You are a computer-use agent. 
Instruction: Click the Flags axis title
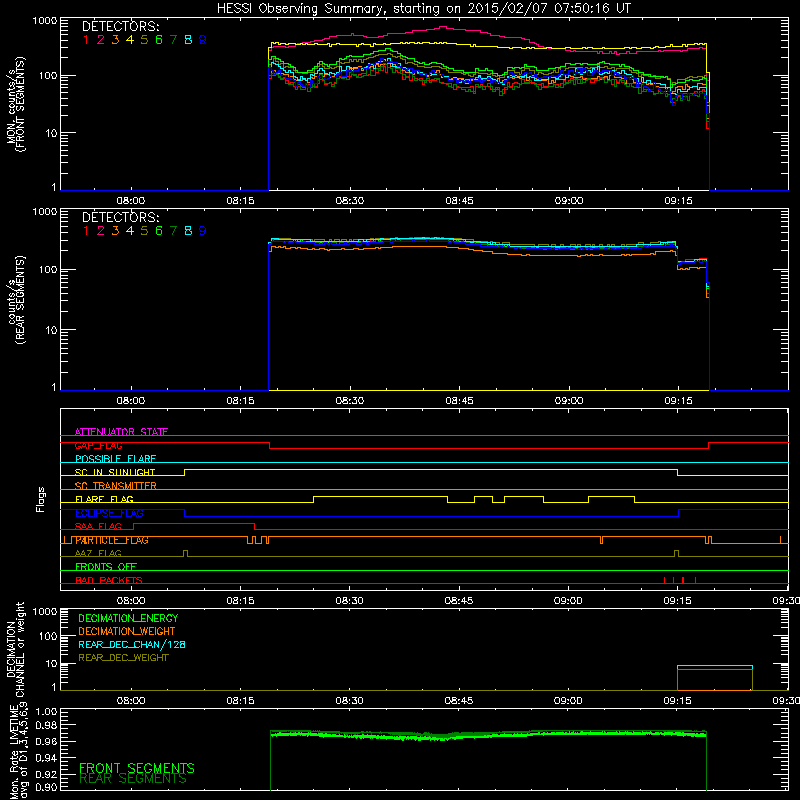[41, 500]
